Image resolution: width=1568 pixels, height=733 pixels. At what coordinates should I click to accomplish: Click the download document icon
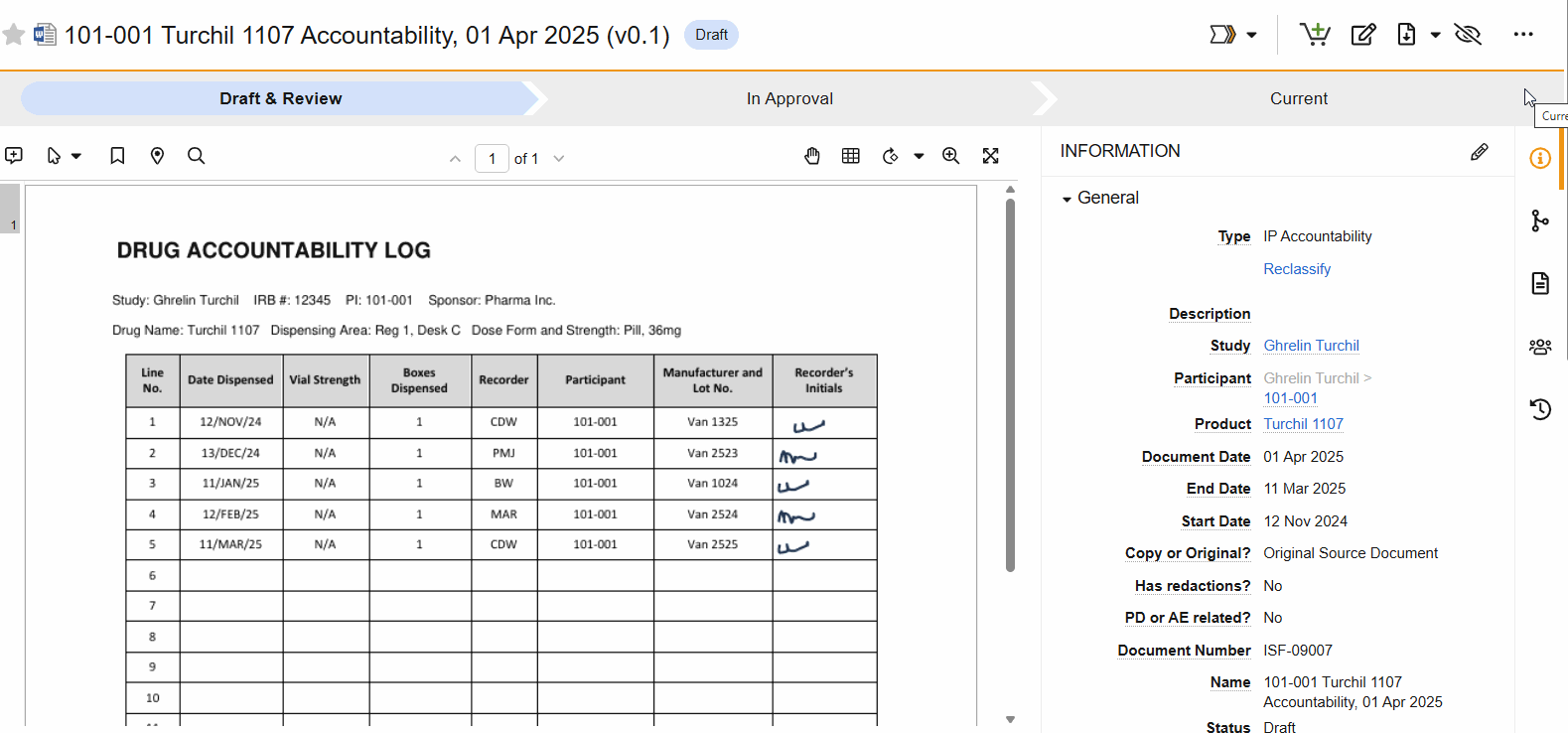[1406, 35]
